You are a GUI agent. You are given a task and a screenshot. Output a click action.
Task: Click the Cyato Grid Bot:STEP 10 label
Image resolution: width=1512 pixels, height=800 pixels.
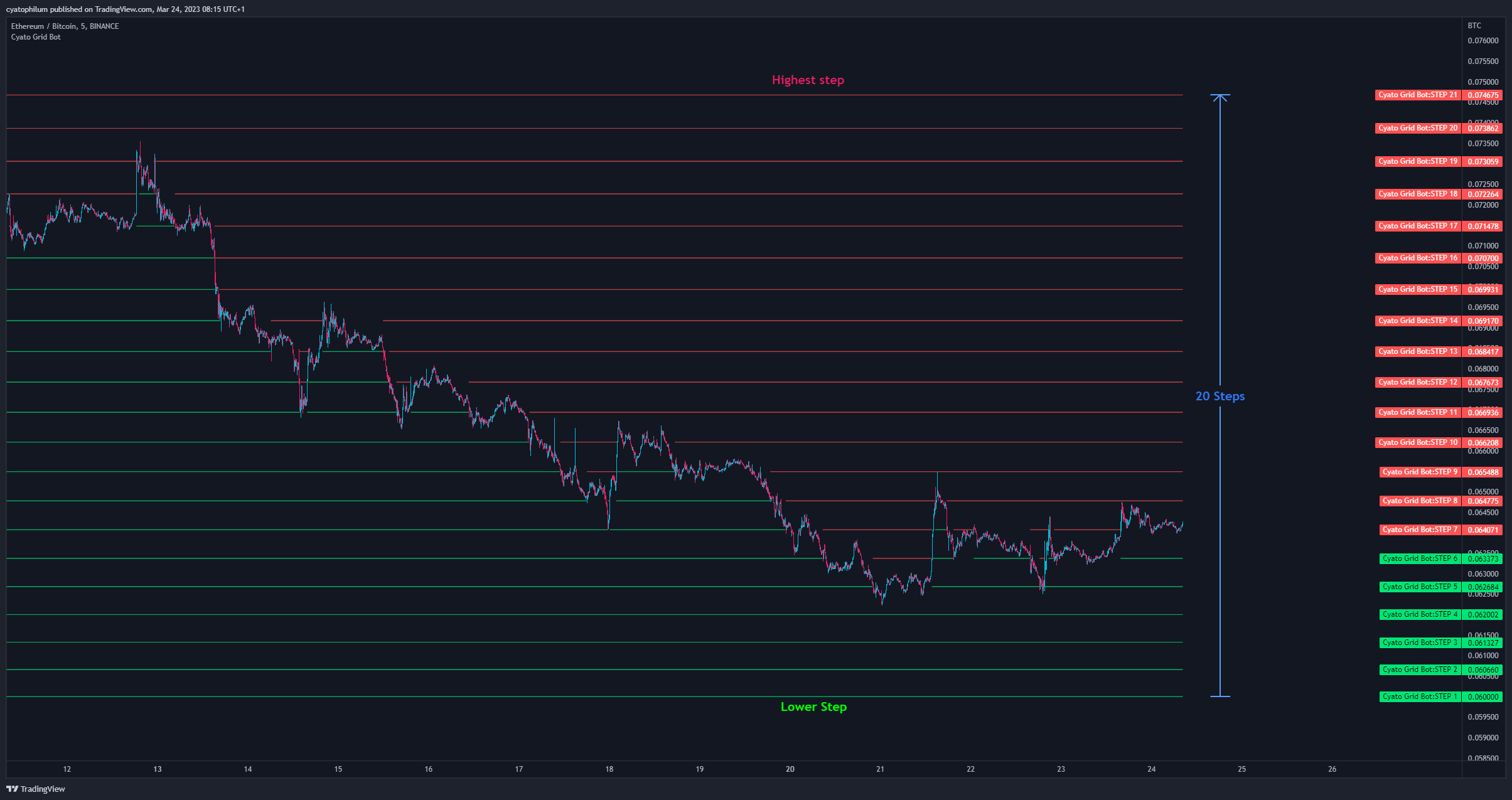[x=1418, y=442]
